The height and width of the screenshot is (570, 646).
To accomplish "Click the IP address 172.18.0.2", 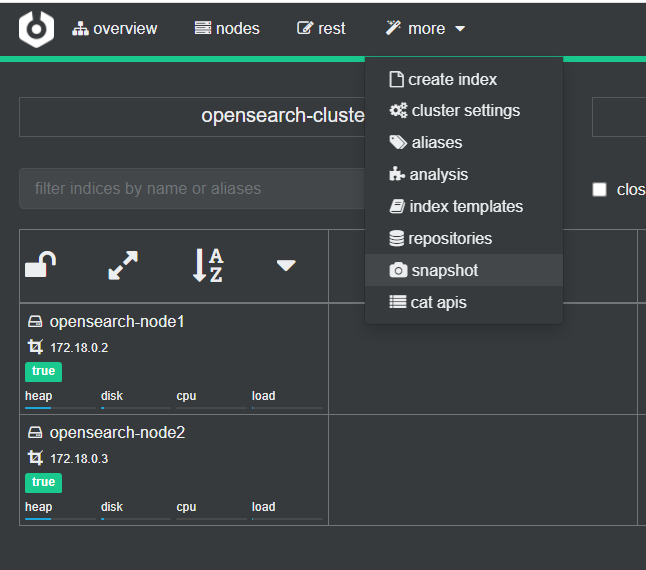I will (79, 348).
